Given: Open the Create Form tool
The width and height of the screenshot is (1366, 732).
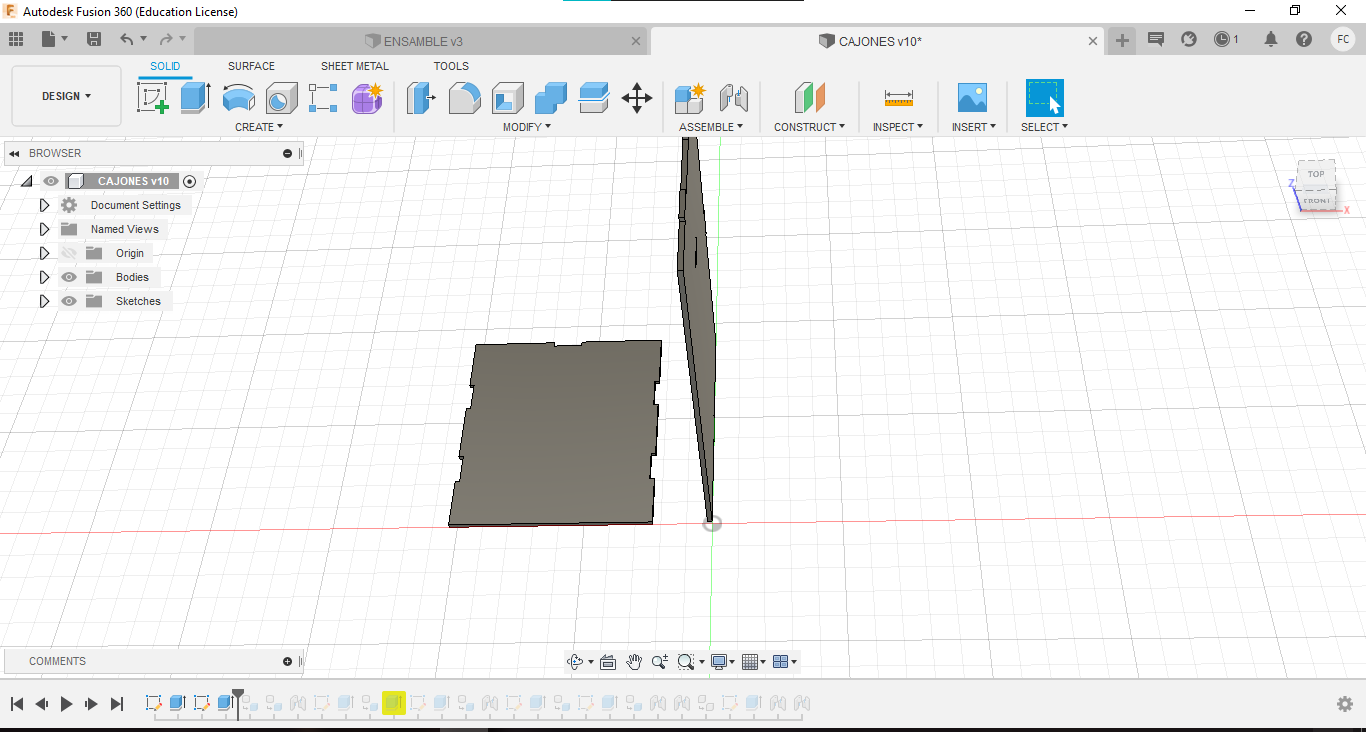Looking at the screenshot, I should coord(367,98).
